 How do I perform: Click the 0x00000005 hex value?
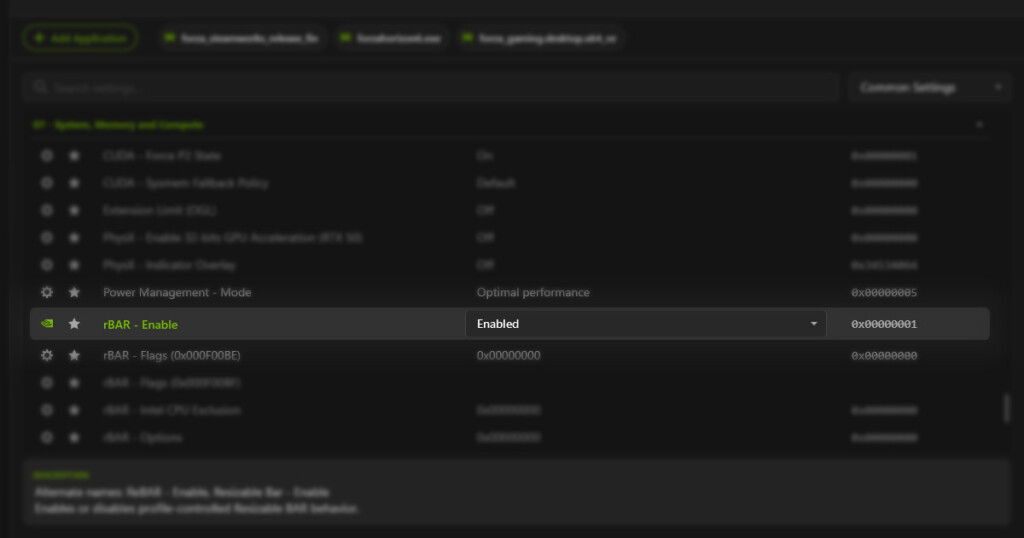[x=884, y=293]
